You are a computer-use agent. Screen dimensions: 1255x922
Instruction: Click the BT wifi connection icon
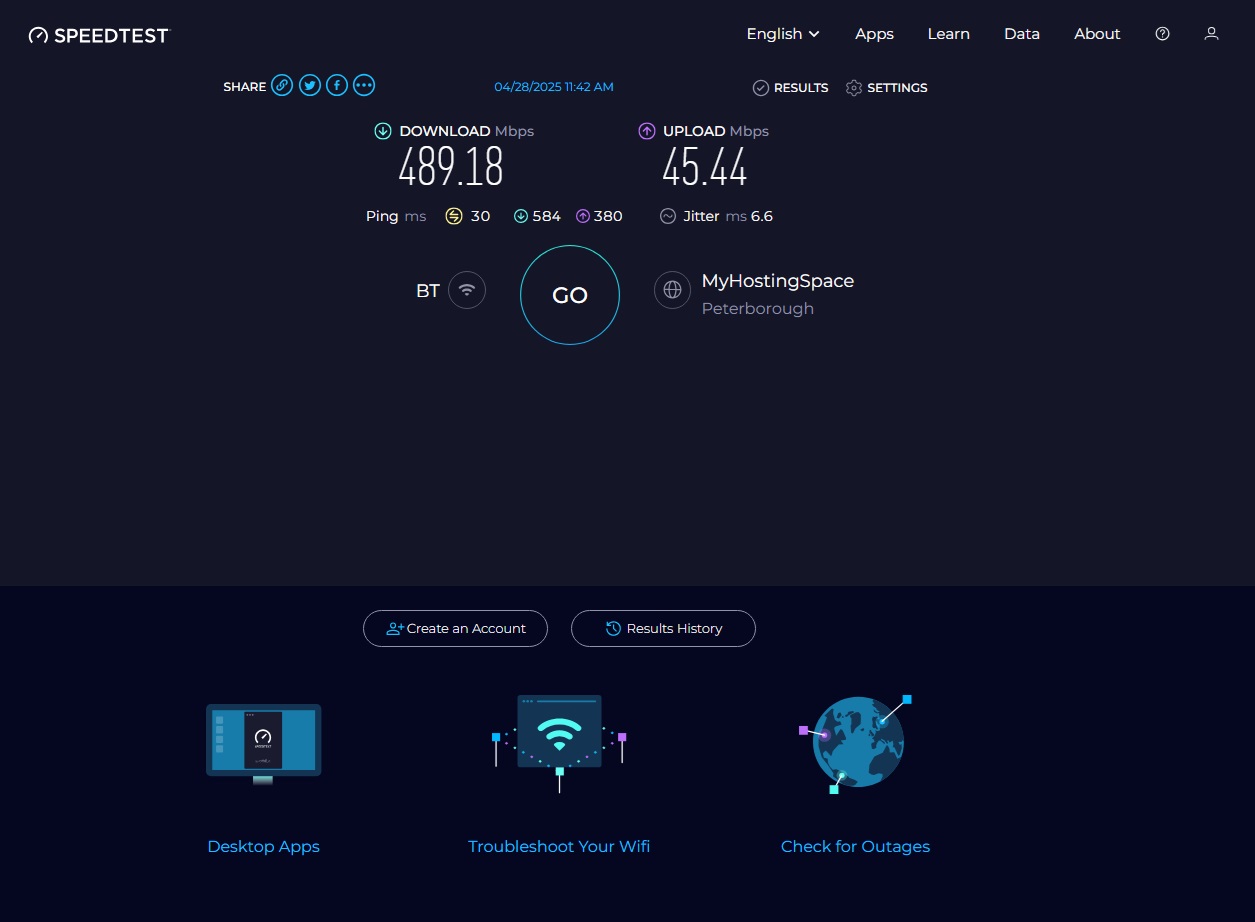click(x=467, y=290)
